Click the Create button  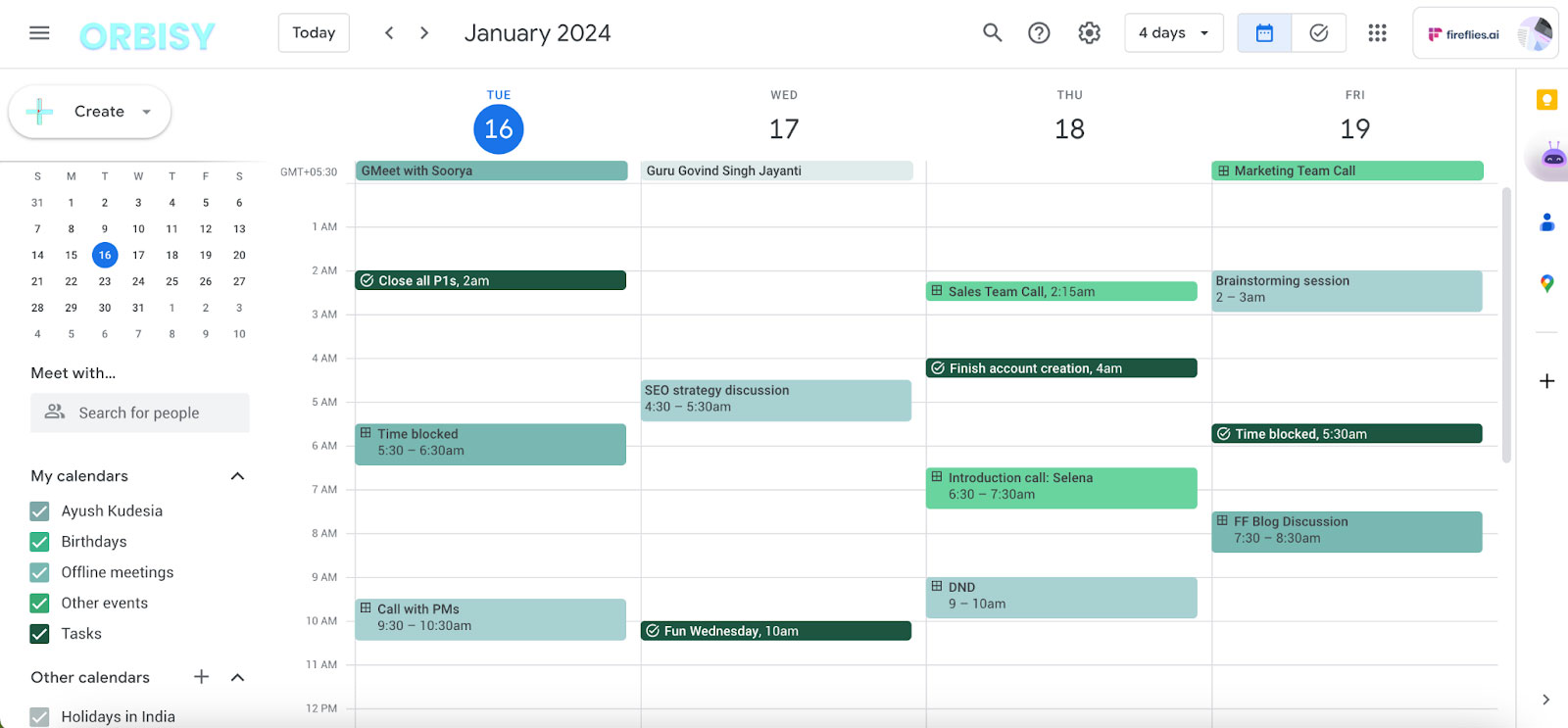point(90,112)
